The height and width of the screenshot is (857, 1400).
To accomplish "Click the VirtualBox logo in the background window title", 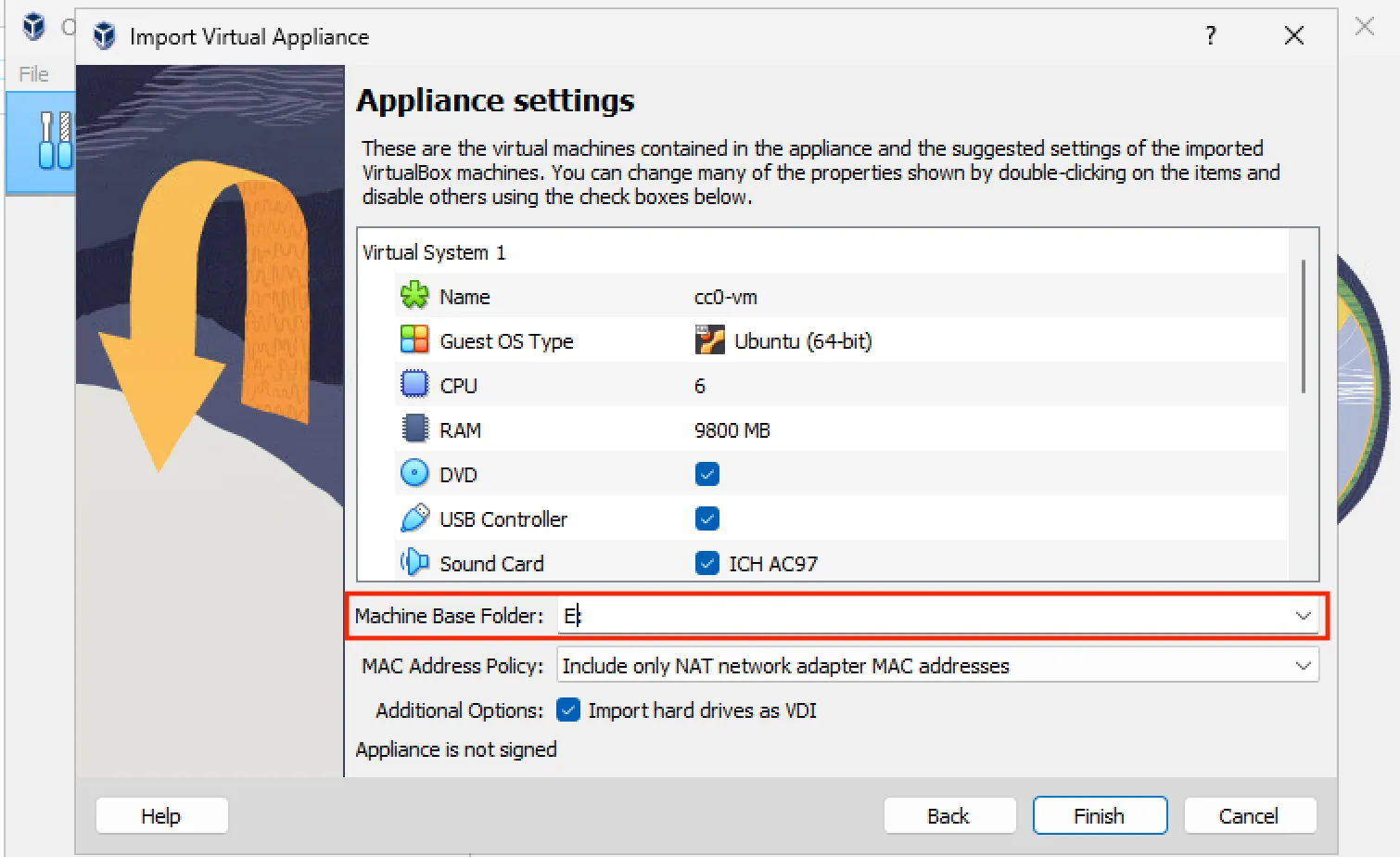I will [x=33, y=26].
